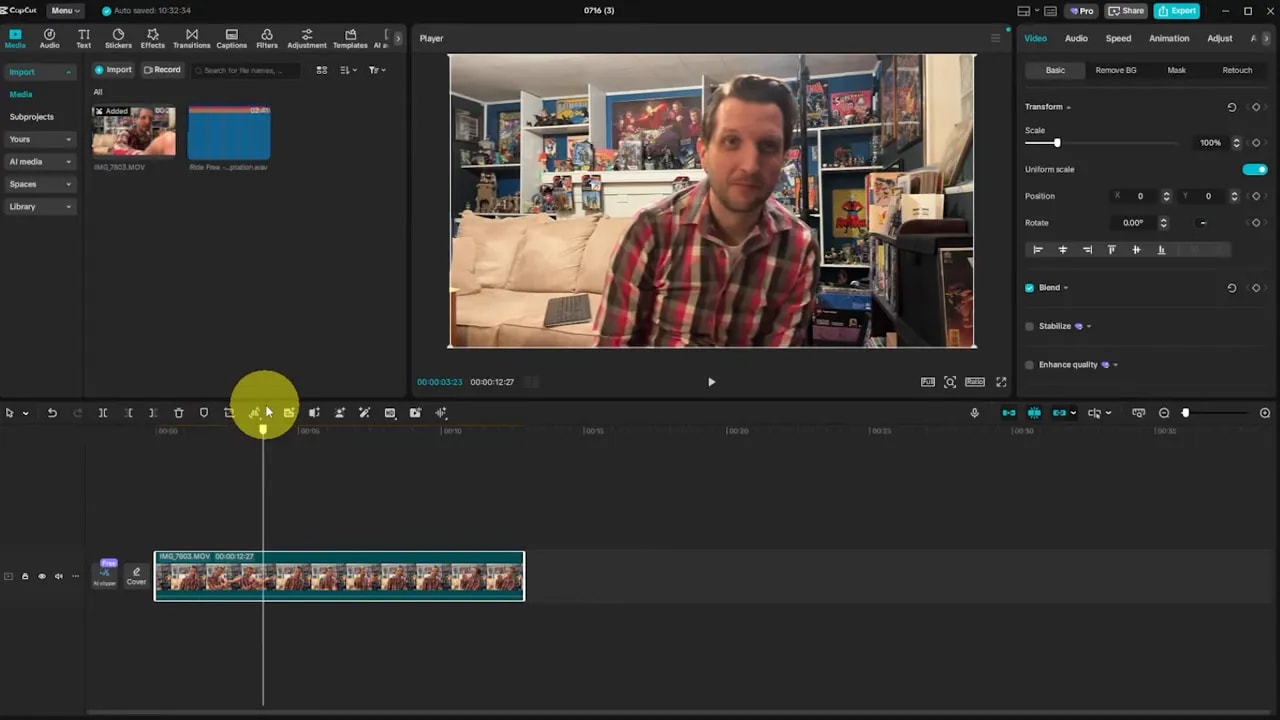Screen dimensions: 1280x720
Task: Open the sort order dropdown in media panel
Action: tap(346, 69)
